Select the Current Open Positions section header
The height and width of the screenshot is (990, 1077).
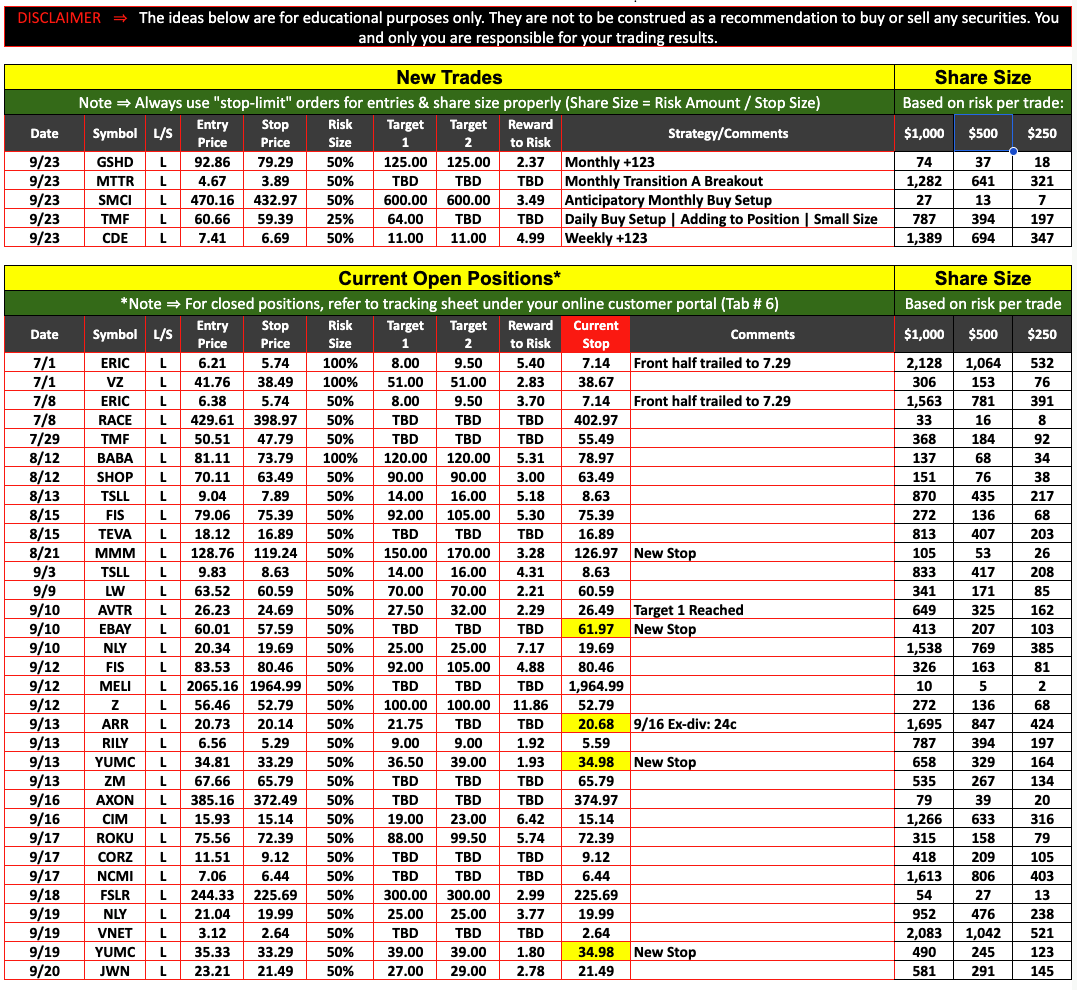449,279
